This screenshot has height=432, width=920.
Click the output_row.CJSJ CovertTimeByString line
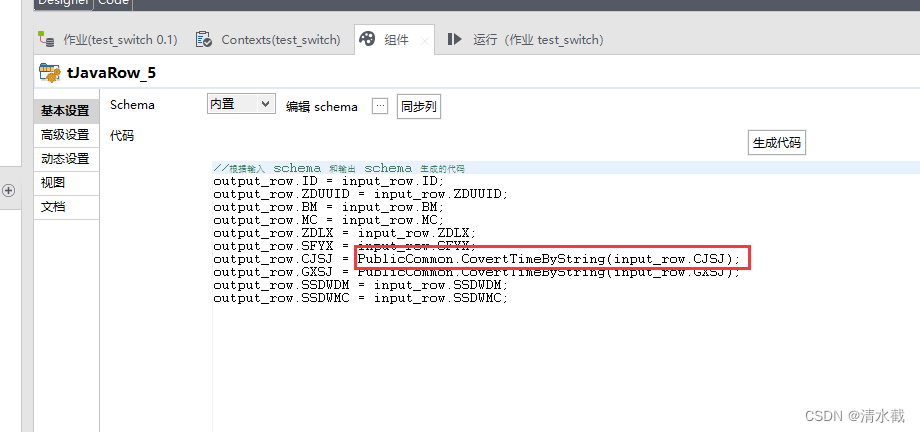477,259
